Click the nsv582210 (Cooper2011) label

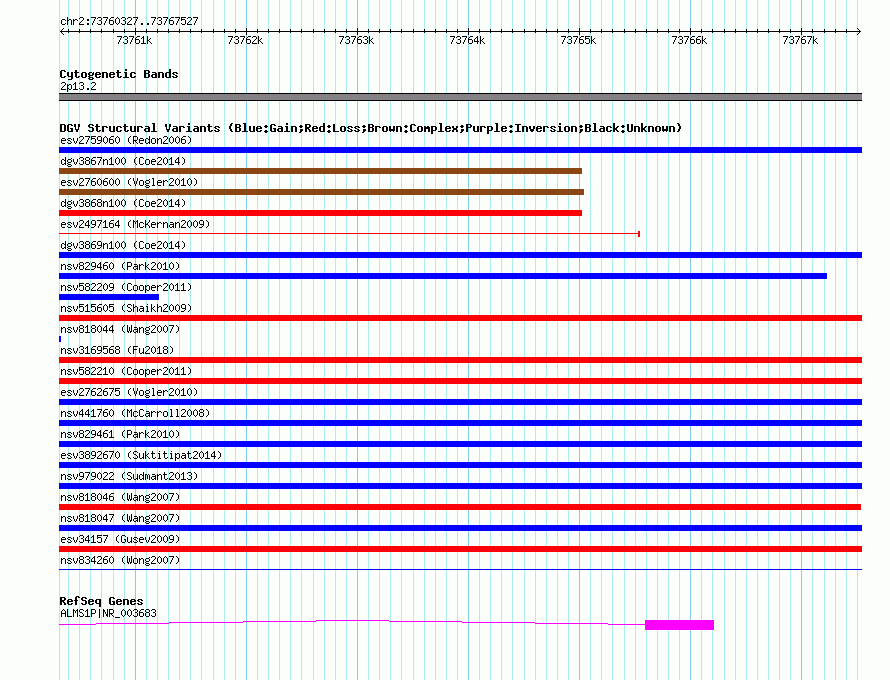click(x=126, y=371)
